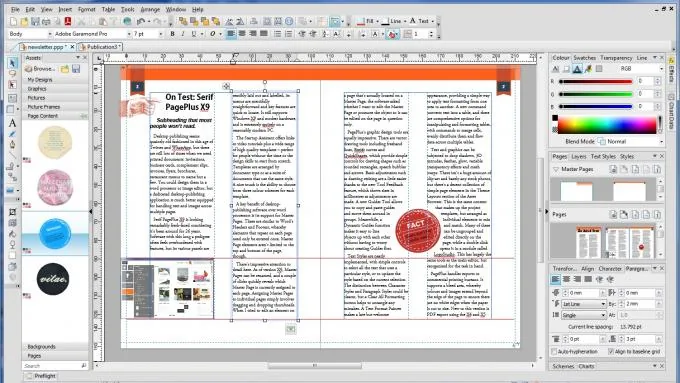Screen dimensions: 680x383
Task: Select the Pointer tool in the left toolbar
Action: pos(12,63)
